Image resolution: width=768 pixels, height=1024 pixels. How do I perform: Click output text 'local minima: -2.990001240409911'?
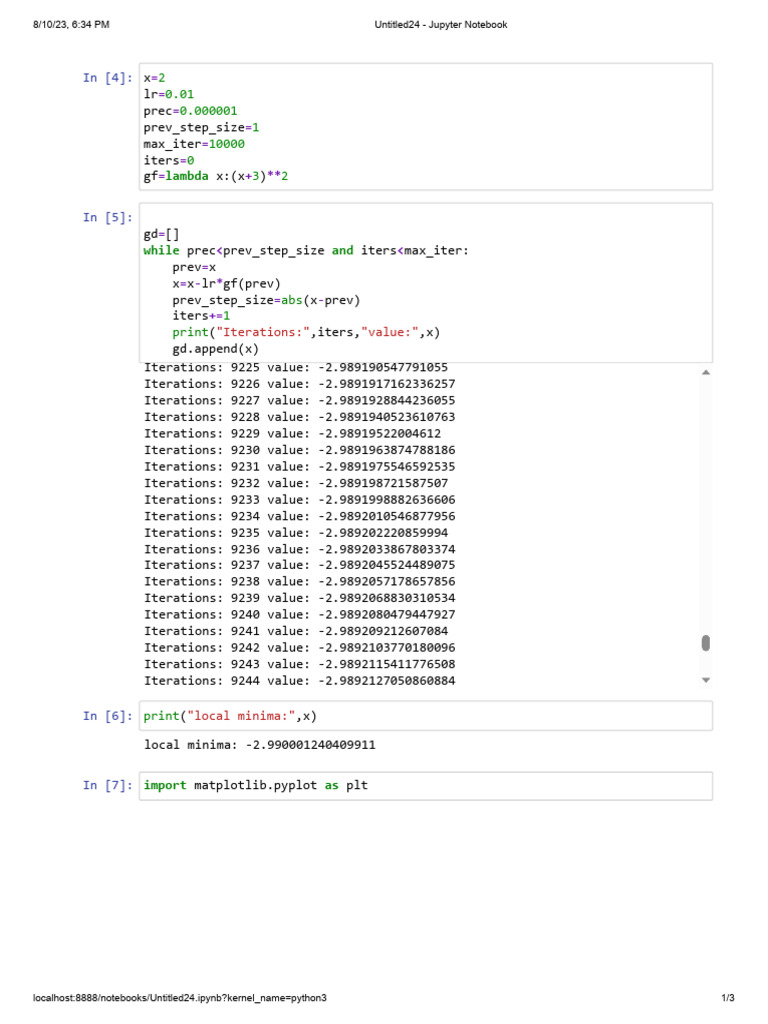(260, 744)
